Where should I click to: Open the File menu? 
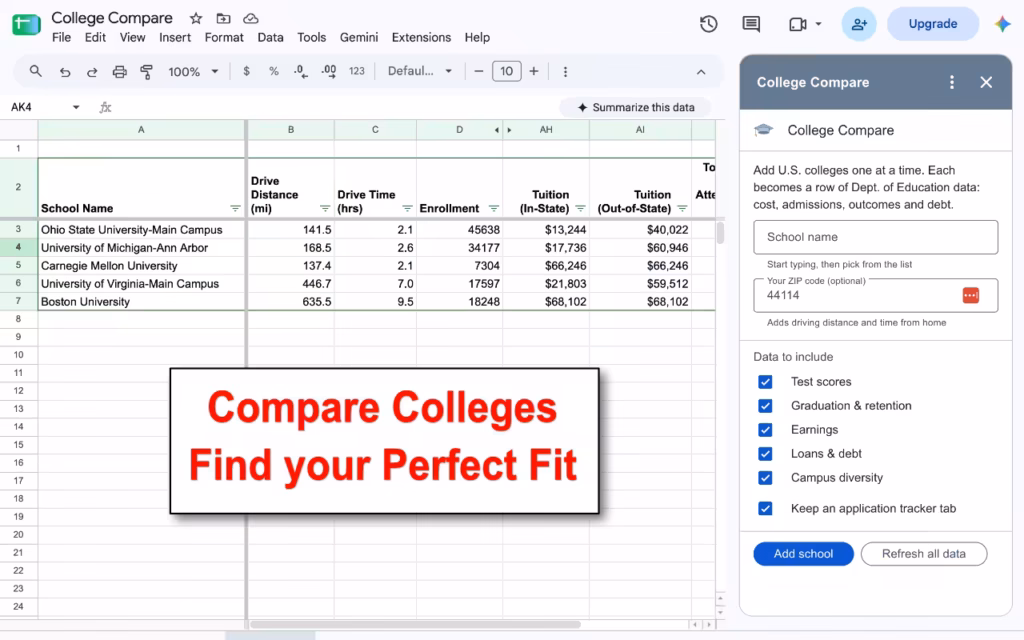click(61, 37)
